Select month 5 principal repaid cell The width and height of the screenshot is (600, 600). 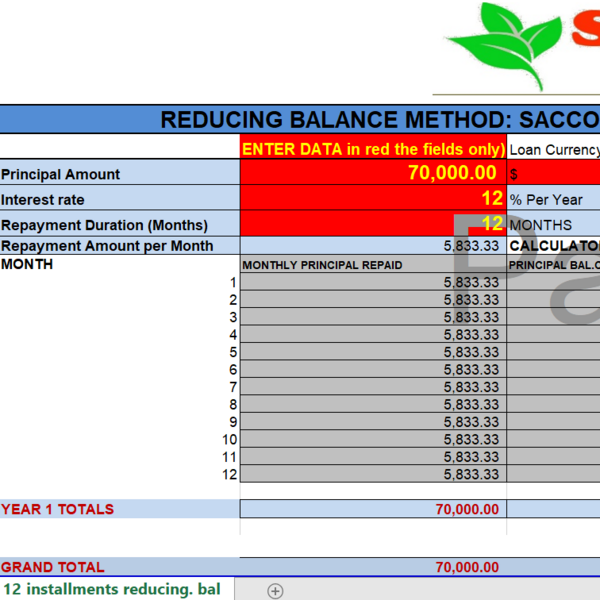(x=373, y=352)
